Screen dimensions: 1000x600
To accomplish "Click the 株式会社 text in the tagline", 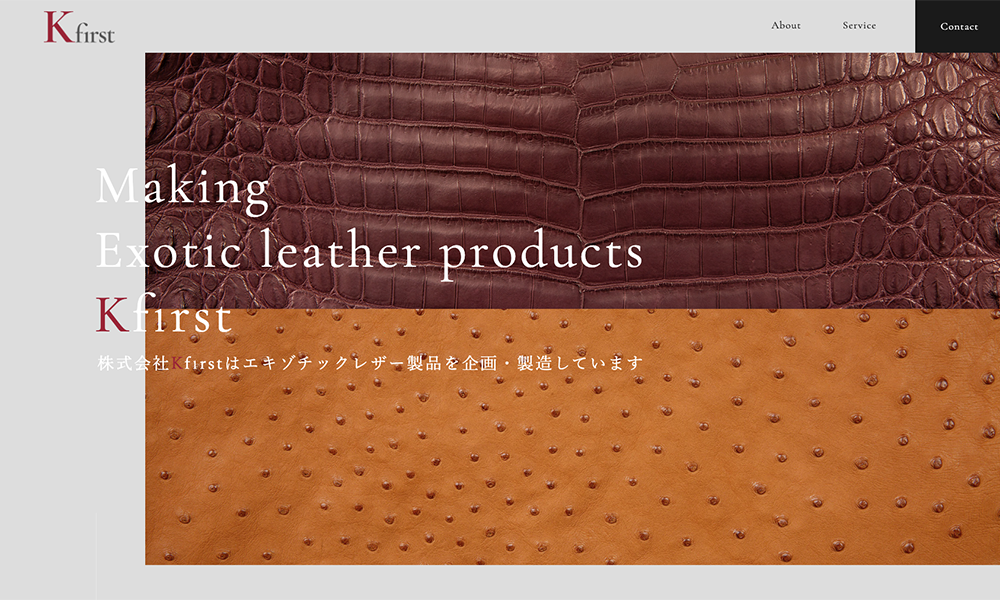I will click(x=133, y=363).
